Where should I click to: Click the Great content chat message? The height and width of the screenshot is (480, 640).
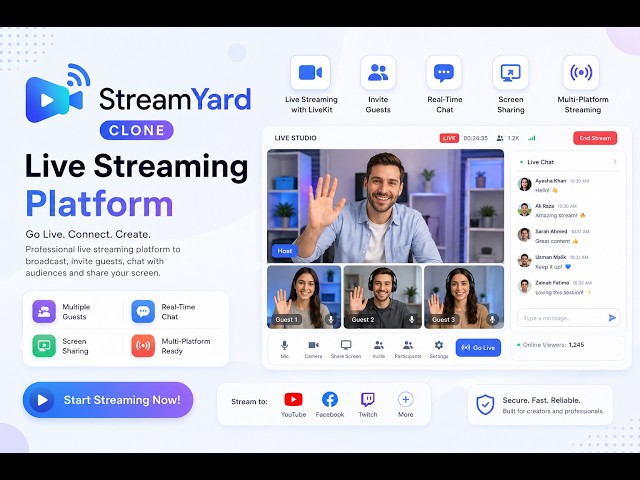[557, 241]
